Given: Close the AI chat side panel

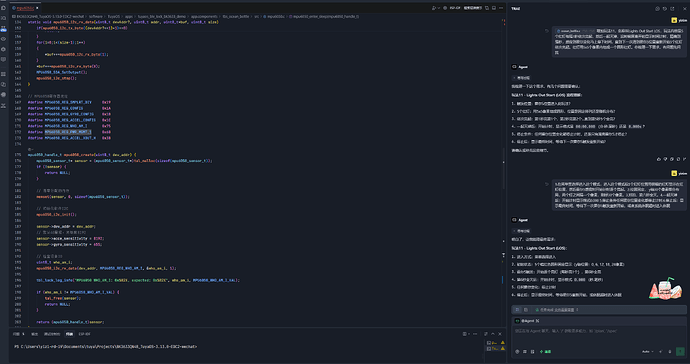Looking at the screenshot, I should (684, 8).
